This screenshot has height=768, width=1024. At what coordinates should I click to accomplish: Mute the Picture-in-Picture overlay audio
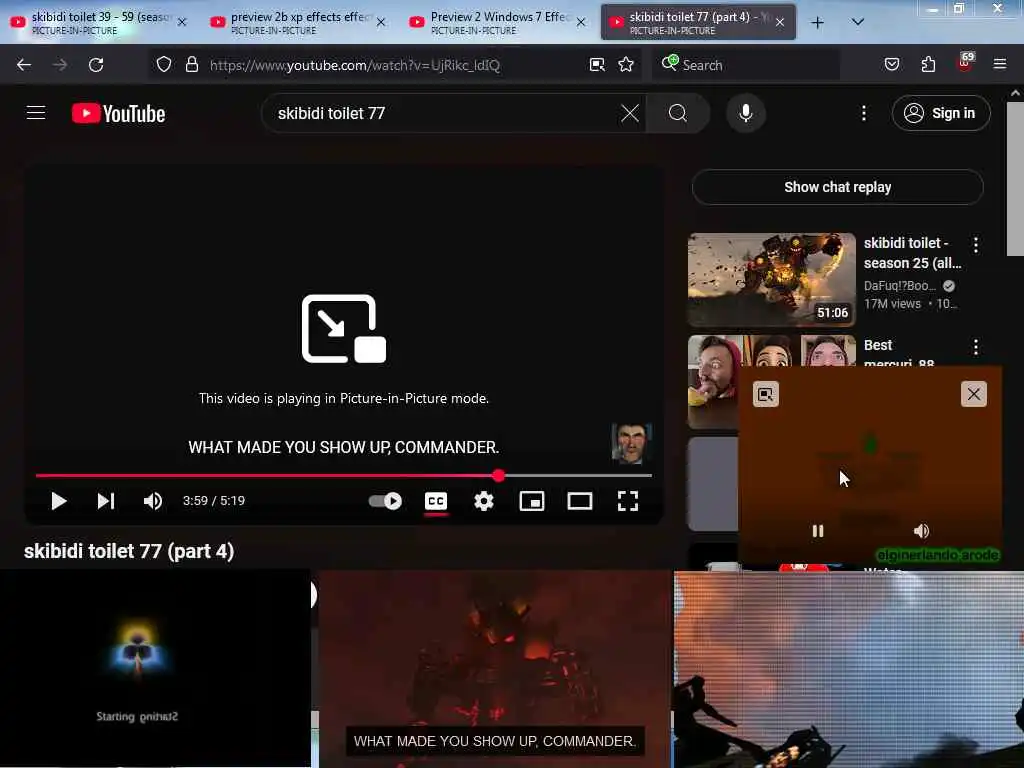click(921, 531)
